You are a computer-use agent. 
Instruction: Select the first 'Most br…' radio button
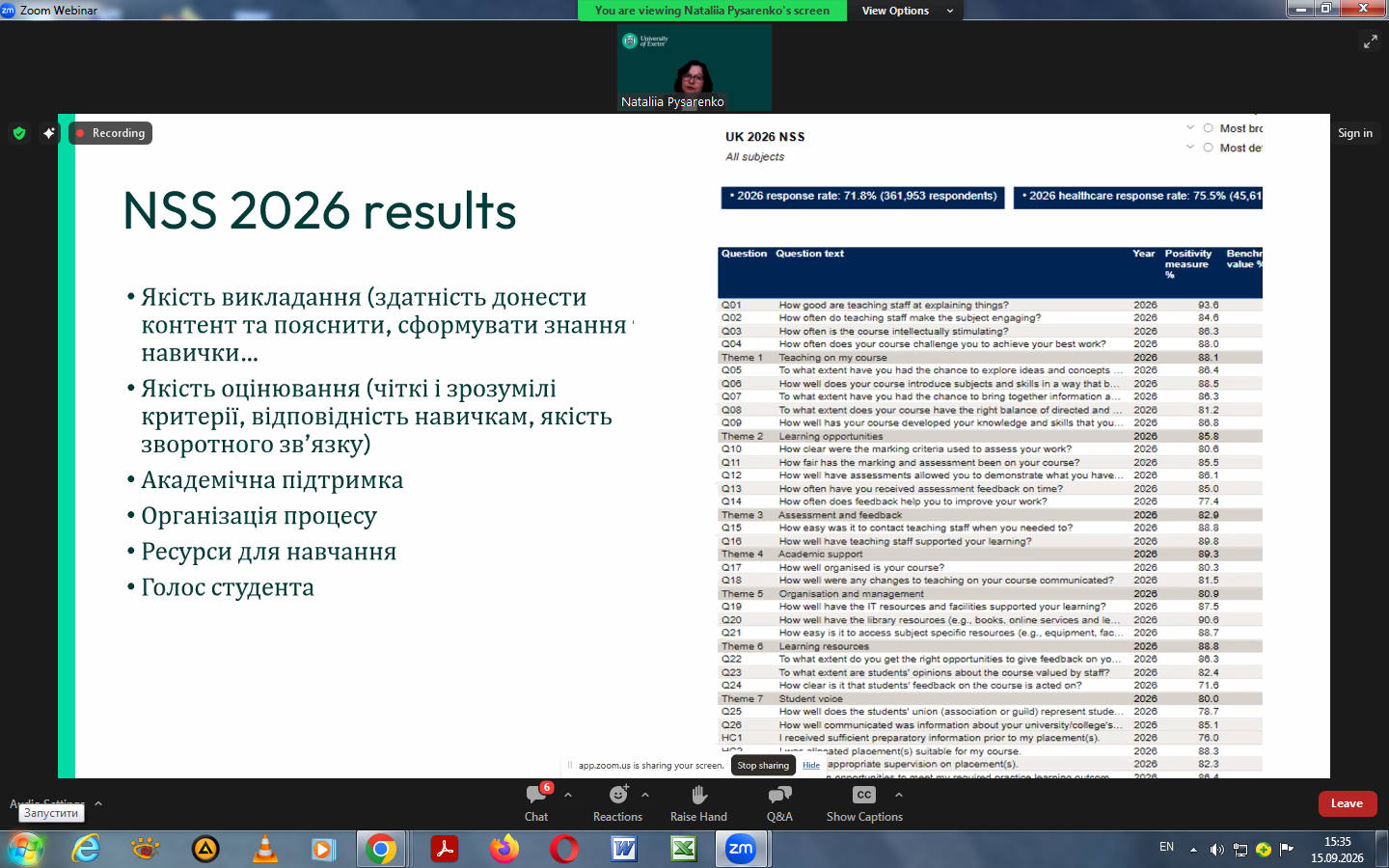pos(1208,128)
